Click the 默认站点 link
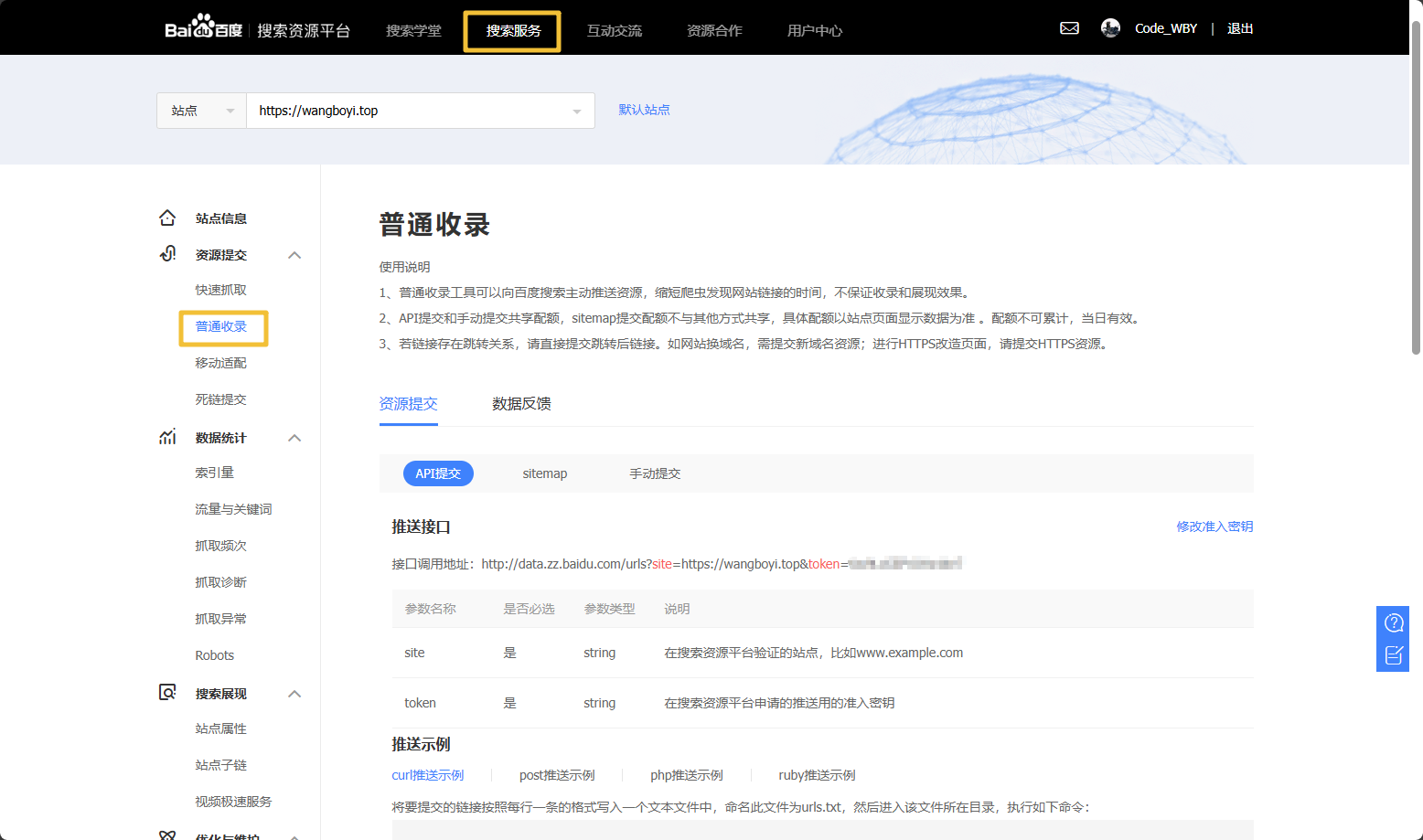The width and height of the screenshot is (1423, 840). tap(644, 110)
